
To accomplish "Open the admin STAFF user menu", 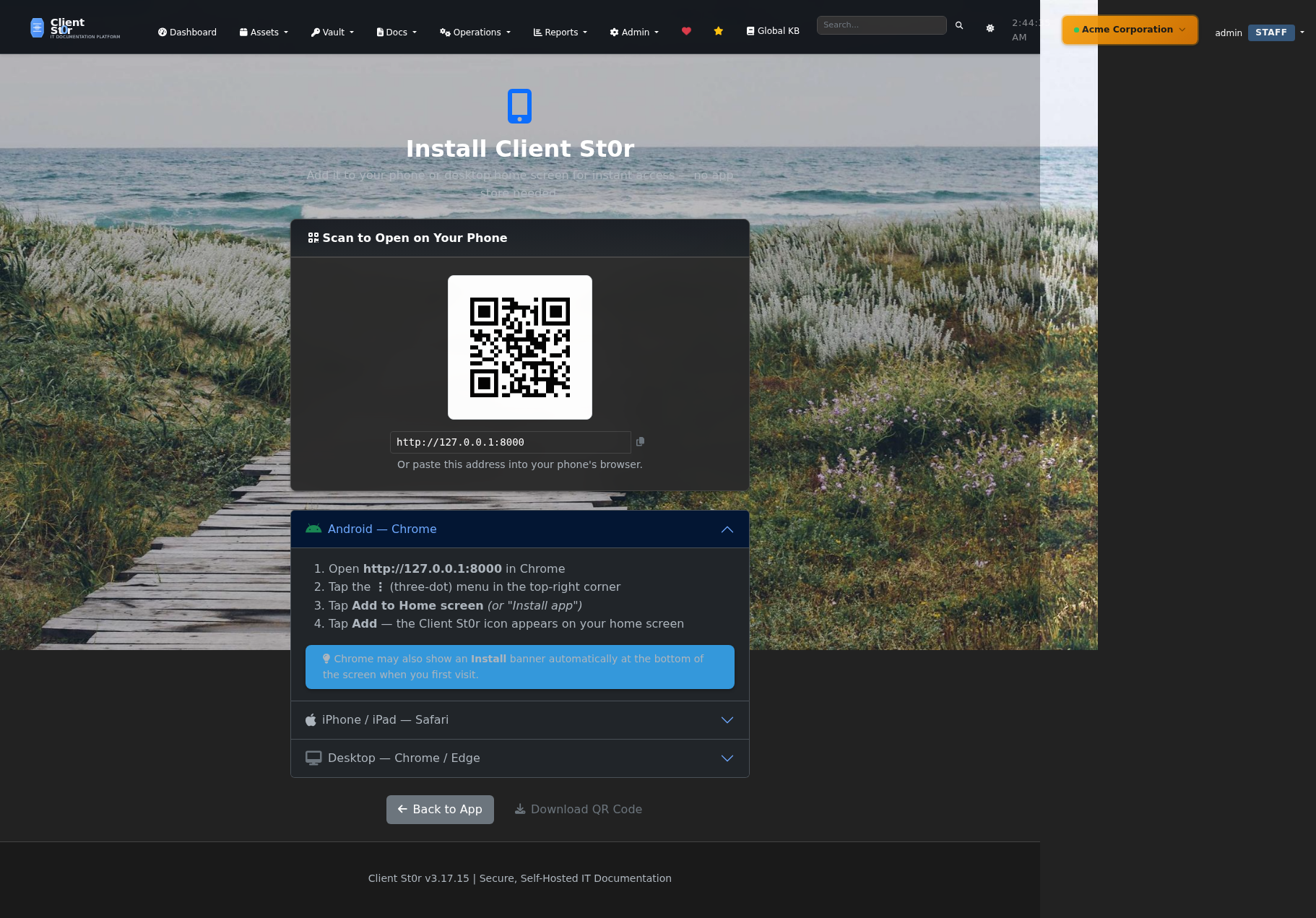I will pyautogui.click(x=1260, y=33).
